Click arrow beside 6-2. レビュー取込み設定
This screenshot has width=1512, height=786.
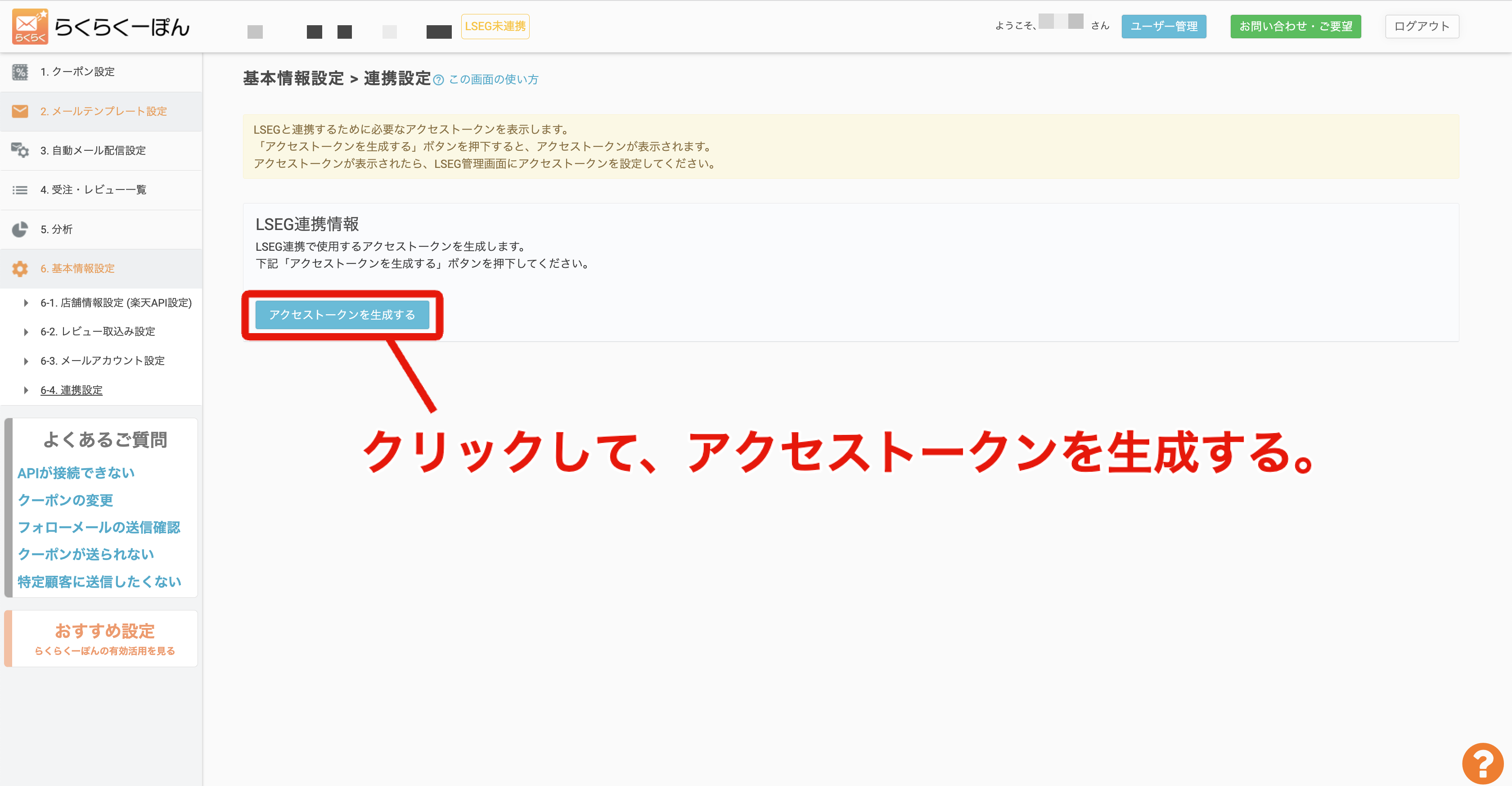click(x=26, y=332)
